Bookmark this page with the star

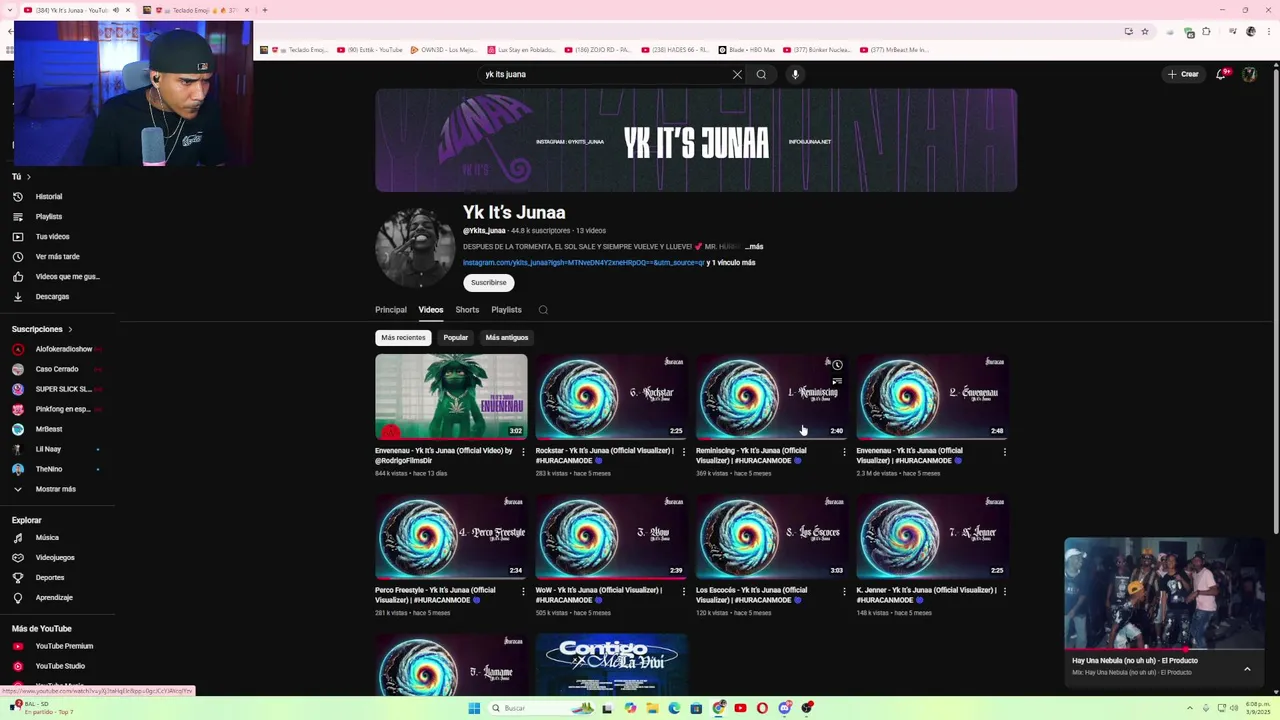pyautogui.click(x=1145, y=31)
